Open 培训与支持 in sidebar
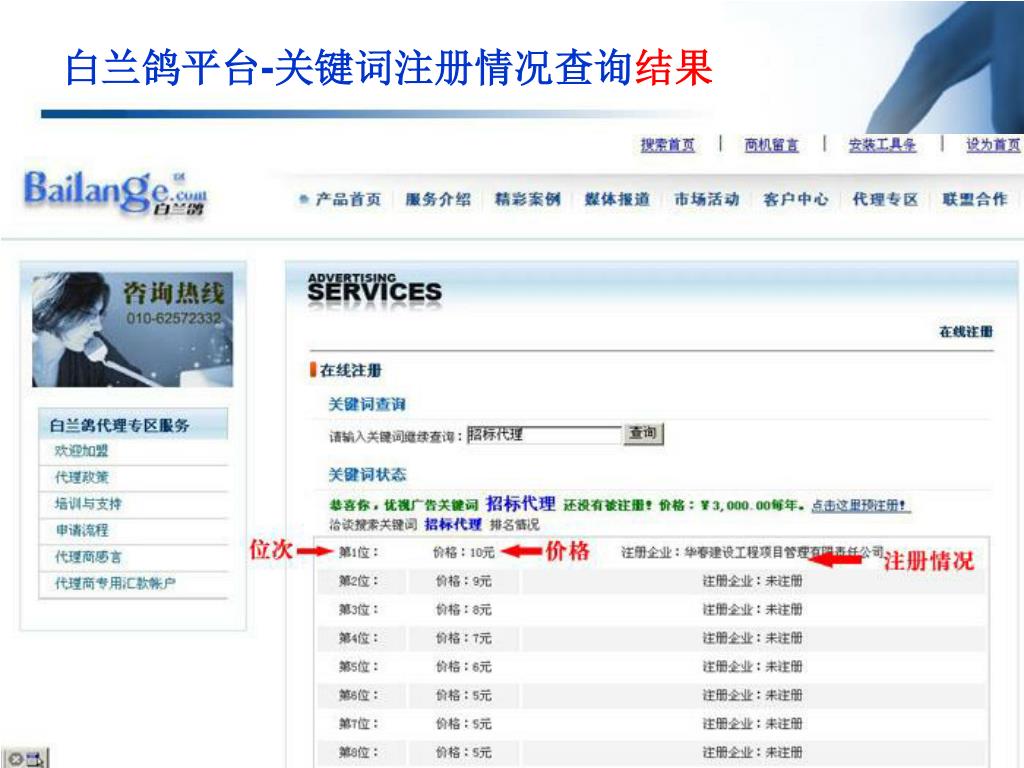This screenshot has width=1024, height=768. pyautogui.click(x=88, y=504)
